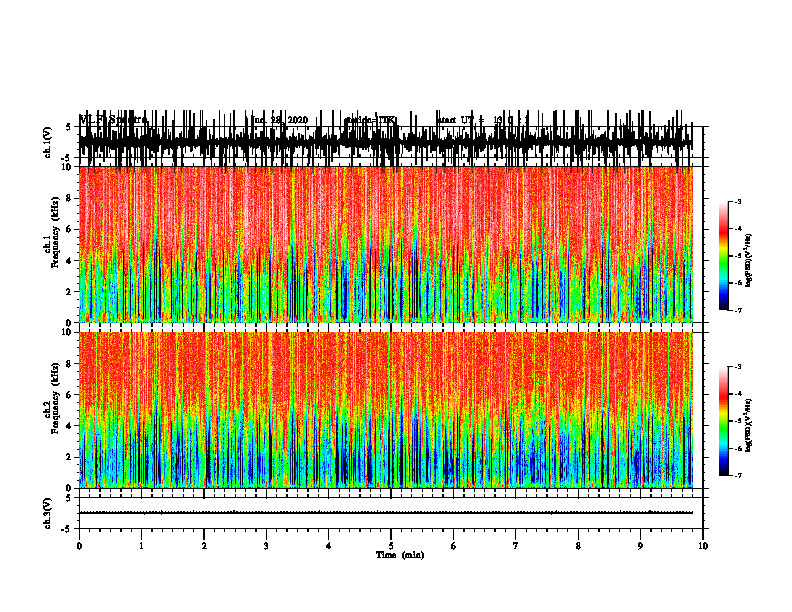The width and height of the screenshot is (792, 612).
Task: Click the ch.1 spectrogram colorbar
Action: (x=724, y=256)
